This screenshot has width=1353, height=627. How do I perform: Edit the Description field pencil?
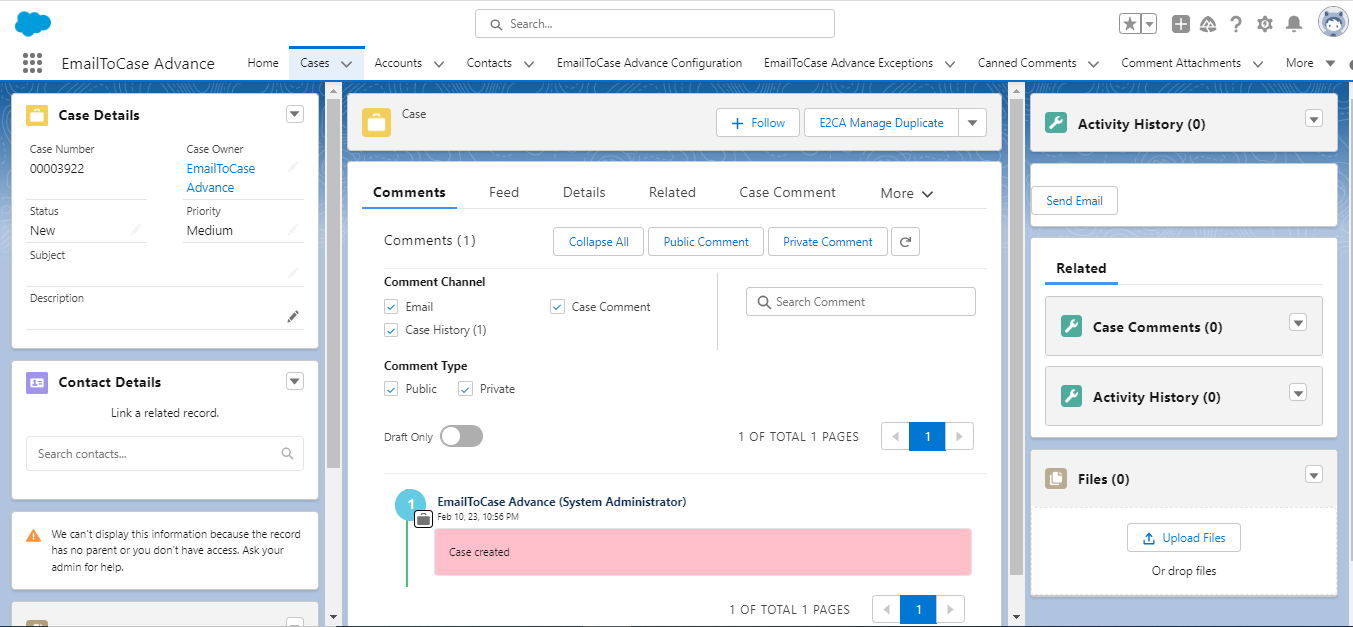293,316
